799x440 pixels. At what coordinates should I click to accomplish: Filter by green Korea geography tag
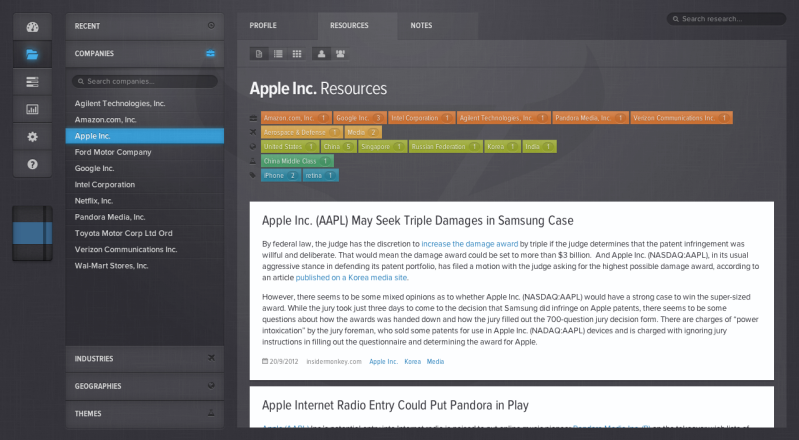click(502, 146)
